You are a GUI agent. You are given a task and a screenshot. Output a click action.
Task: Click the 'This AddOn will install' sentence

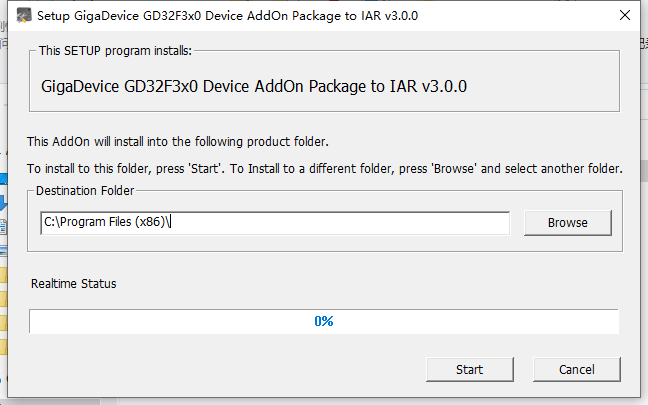pos(177,141)
